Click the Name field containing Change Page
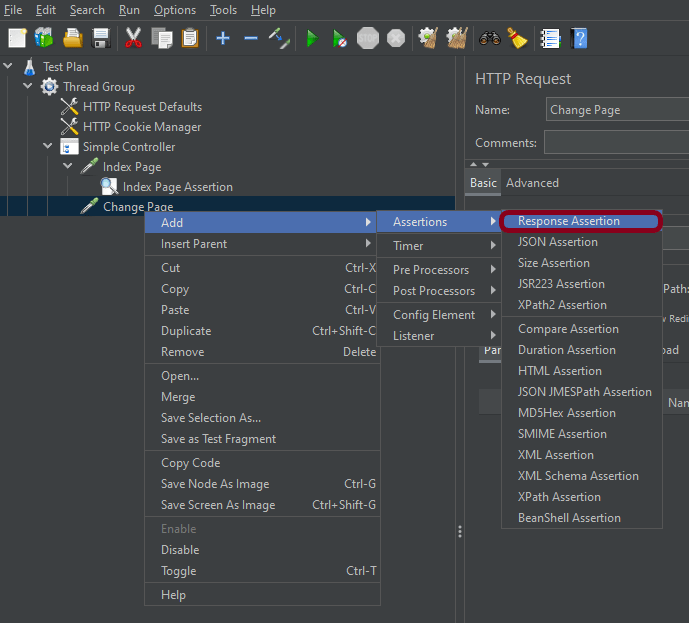 pos(615,110)
